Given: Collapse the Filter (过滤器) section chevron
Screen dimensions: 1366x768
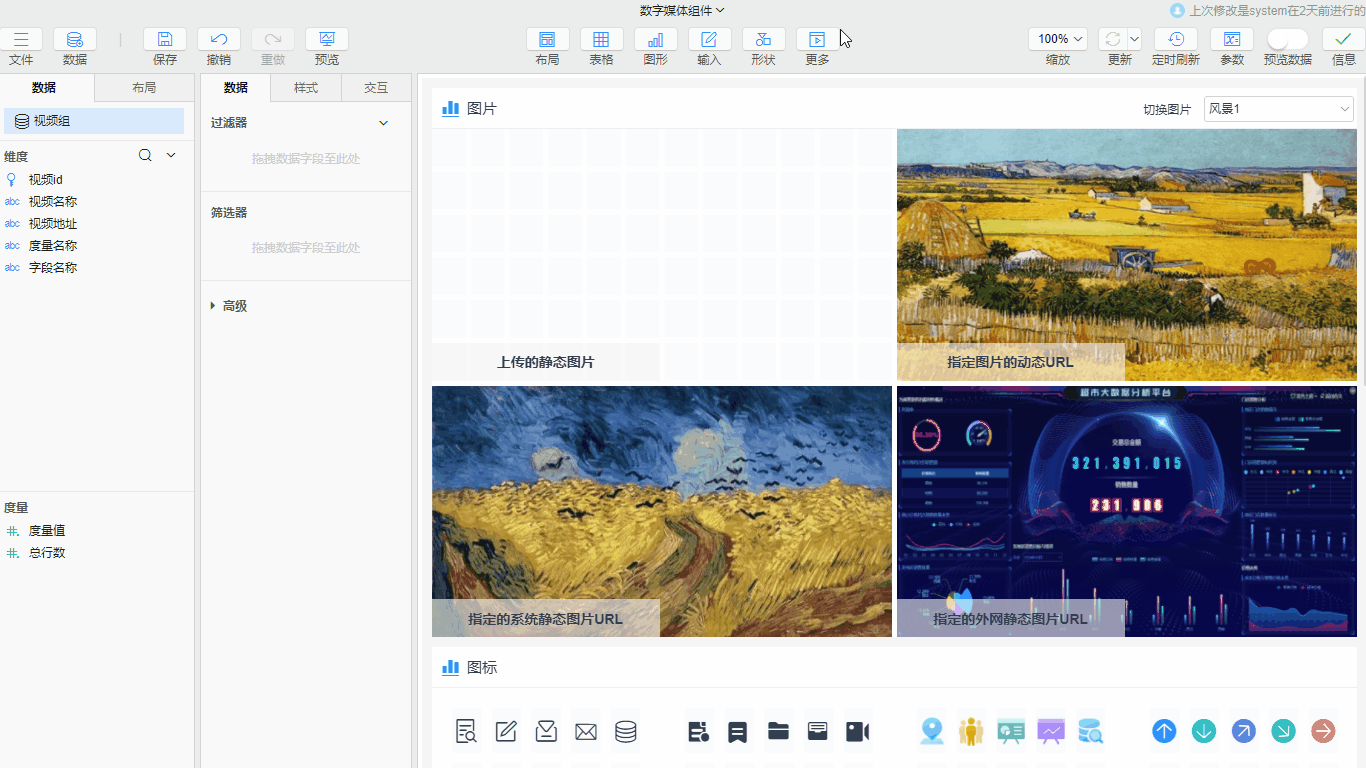Looking at the screenshot, I should pyautogui.click(x=383, y=123).
